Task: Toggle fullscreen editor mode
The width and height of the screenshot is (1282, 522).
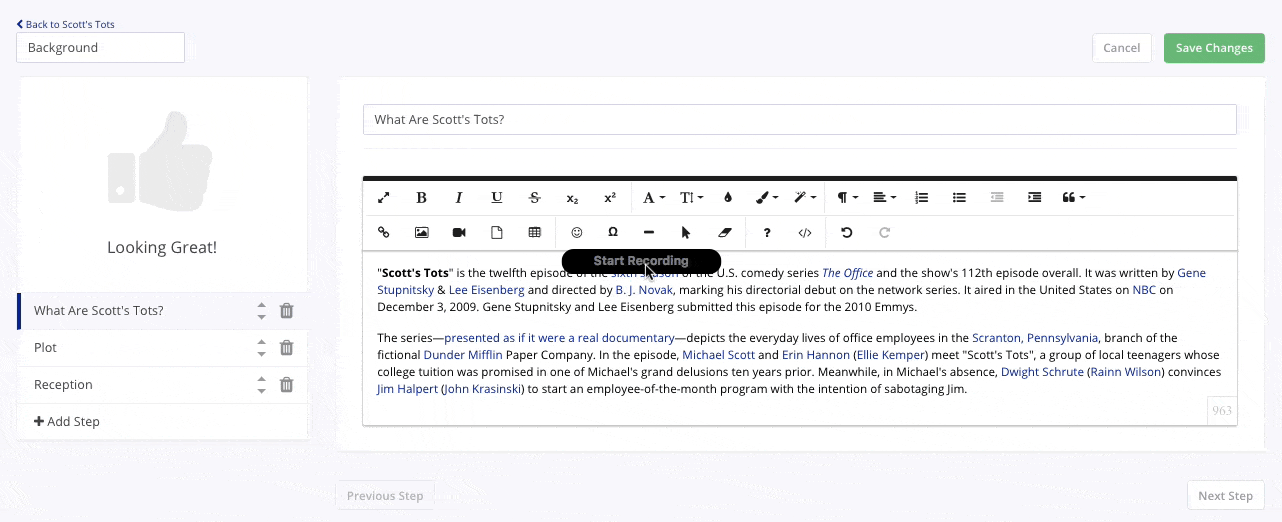Action: click(383, 198)
